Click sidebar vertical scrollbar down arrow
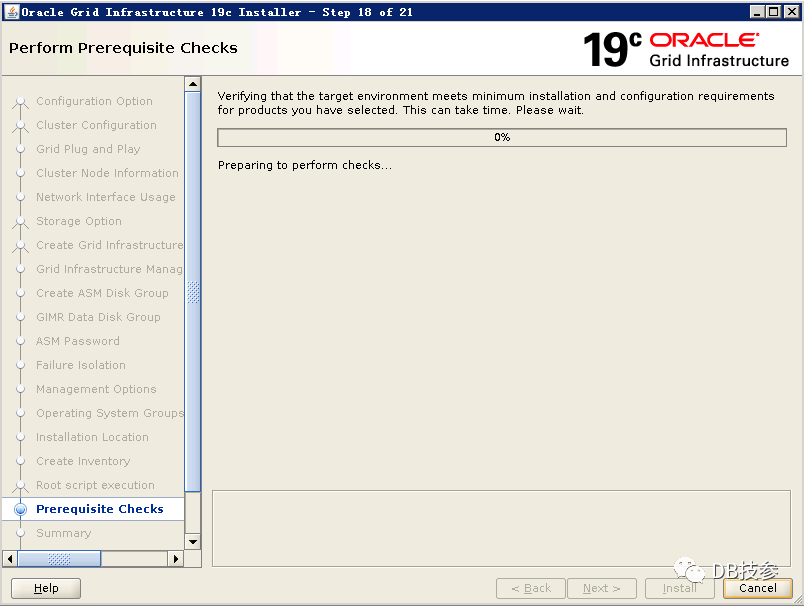Screen dimensions: 804x606 (193, 542)
